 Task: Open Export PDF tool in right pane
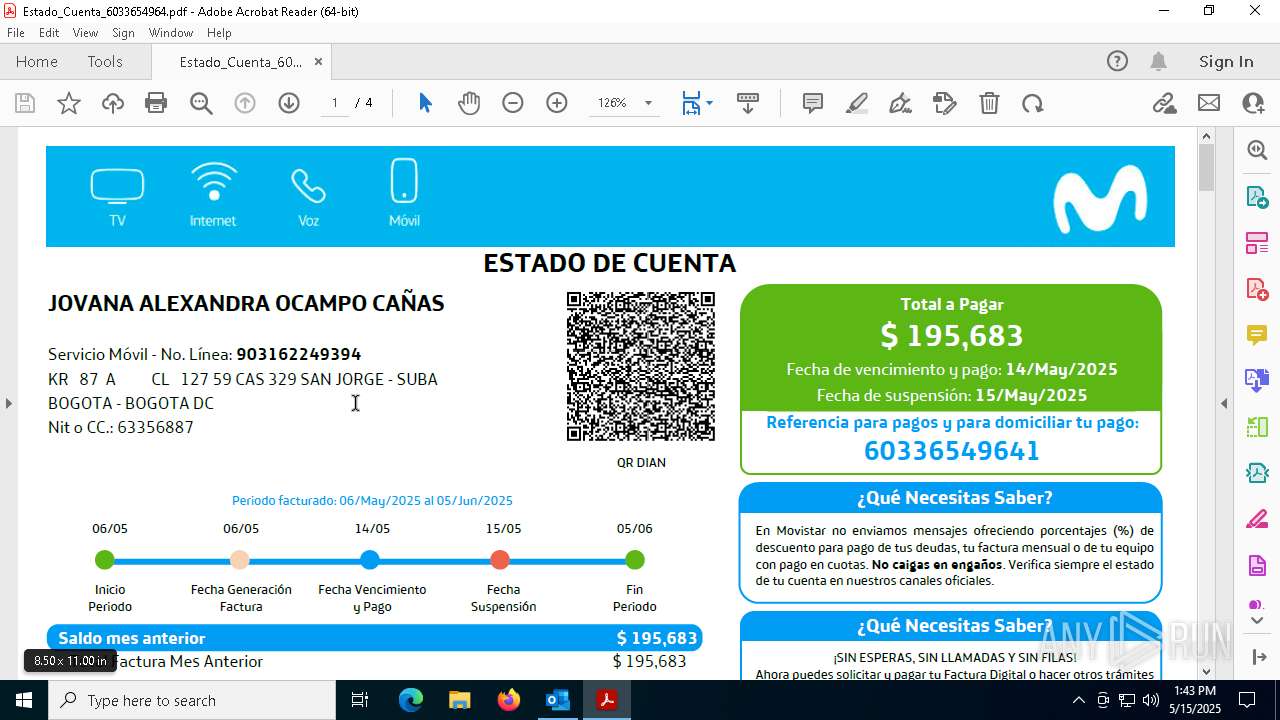(x=1257, y=197)
